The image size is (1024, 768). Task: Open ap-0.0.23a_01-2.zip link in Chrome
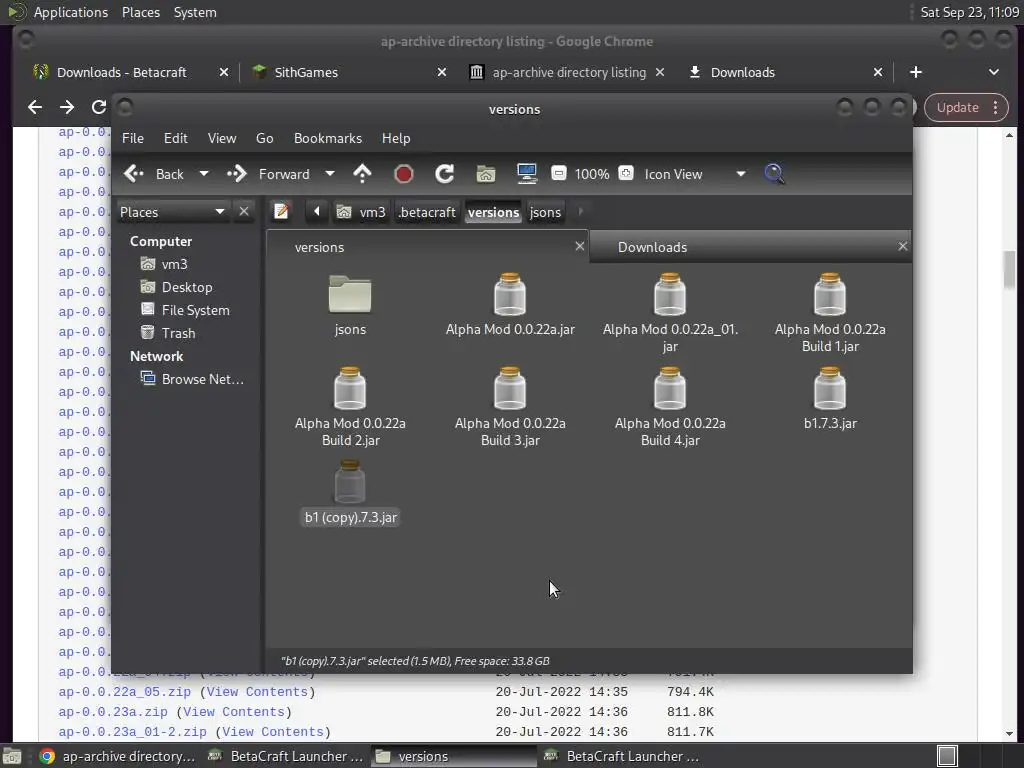[x=133, y=732]
